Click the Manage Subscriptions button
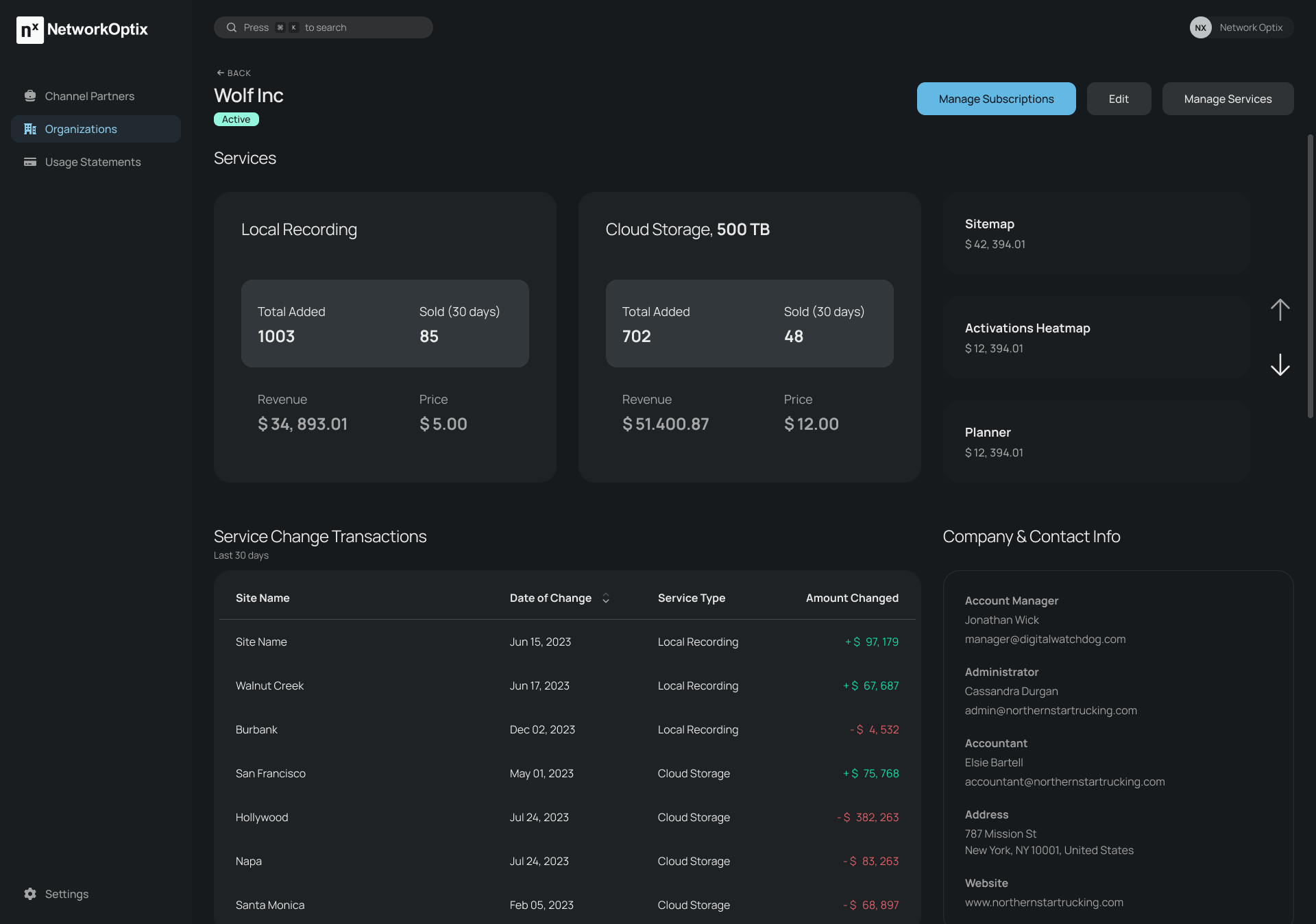The width and height of the screenshot is (1316, 924). [x=996, y=98]
